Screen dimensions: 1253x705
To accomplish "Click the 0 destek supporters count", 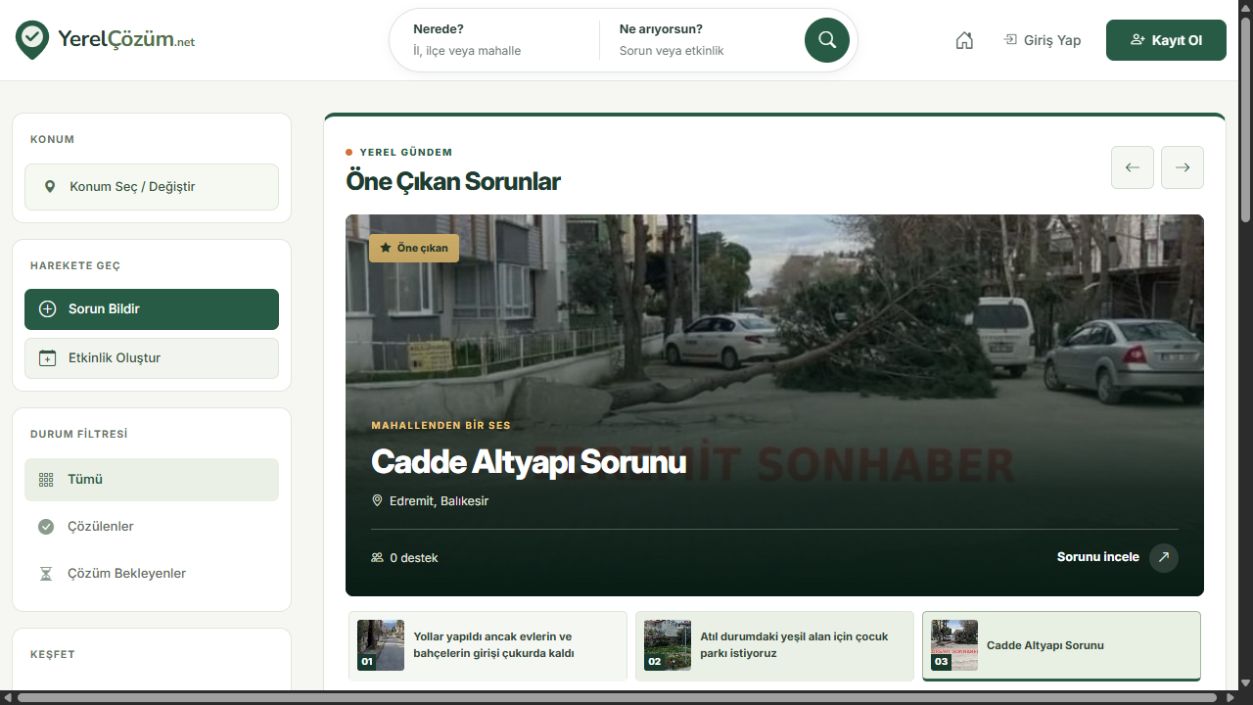I will click(404, 558).
